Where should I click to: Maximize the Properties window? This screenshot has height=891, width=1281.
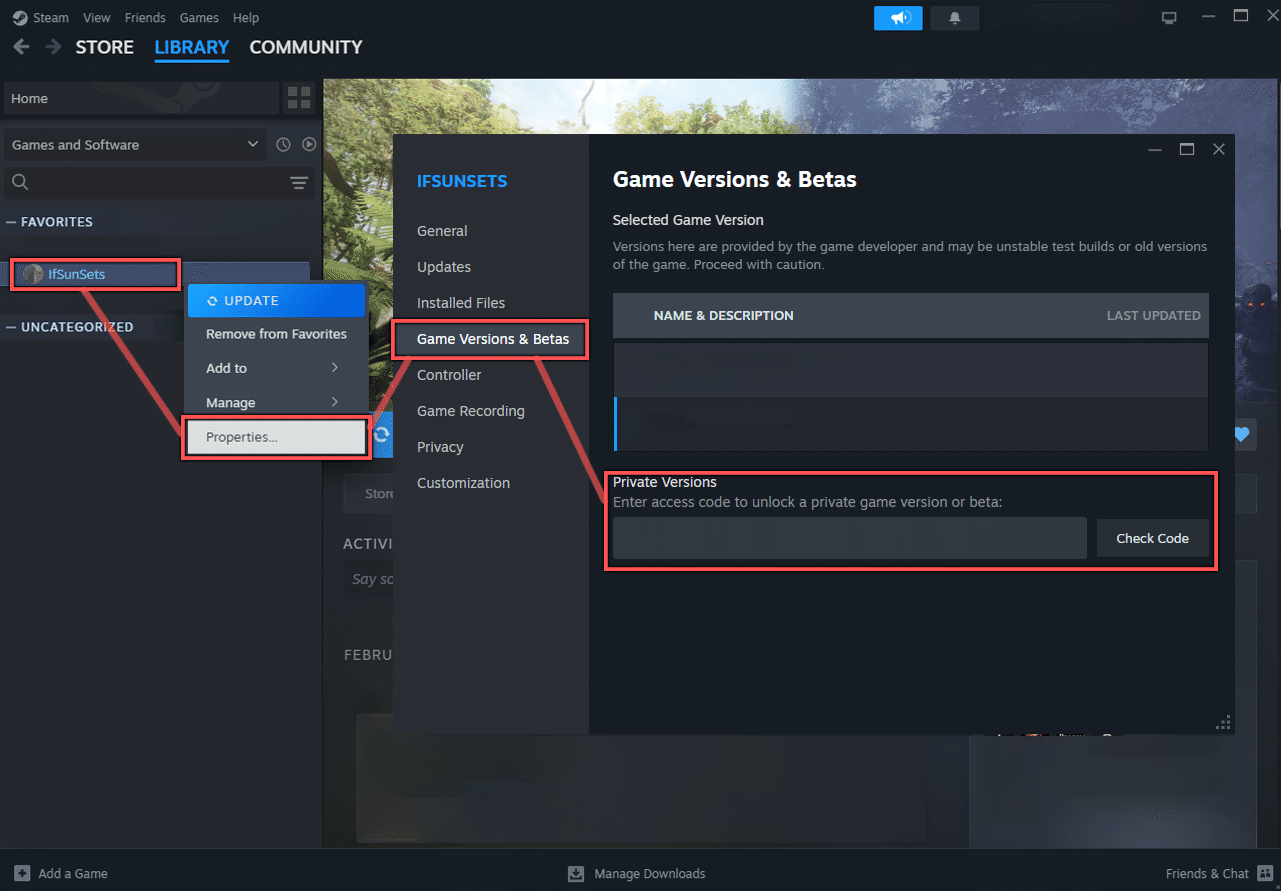1187,149
